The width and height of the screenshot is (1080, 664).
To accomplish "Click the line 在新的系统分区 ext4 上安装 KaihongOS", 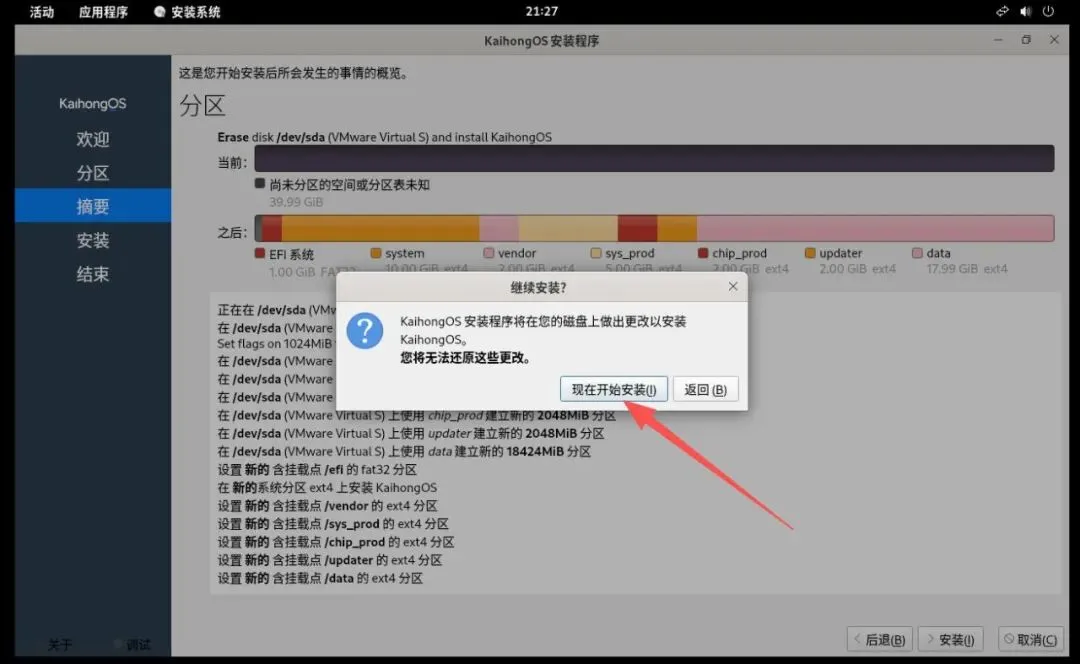I will [x=327, y=487].
